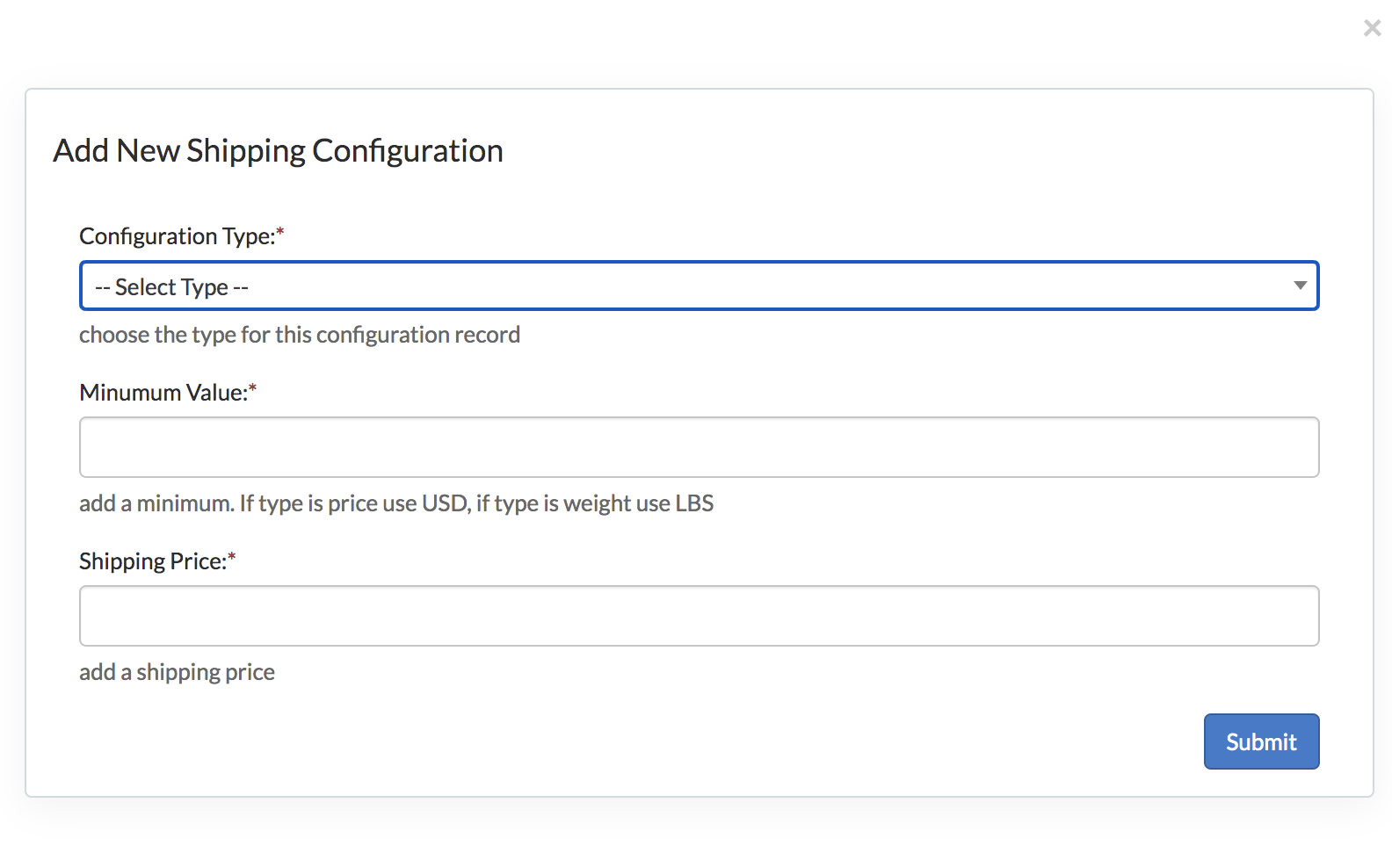Click the required asterisk after Minumum Value

click(253, 390)
